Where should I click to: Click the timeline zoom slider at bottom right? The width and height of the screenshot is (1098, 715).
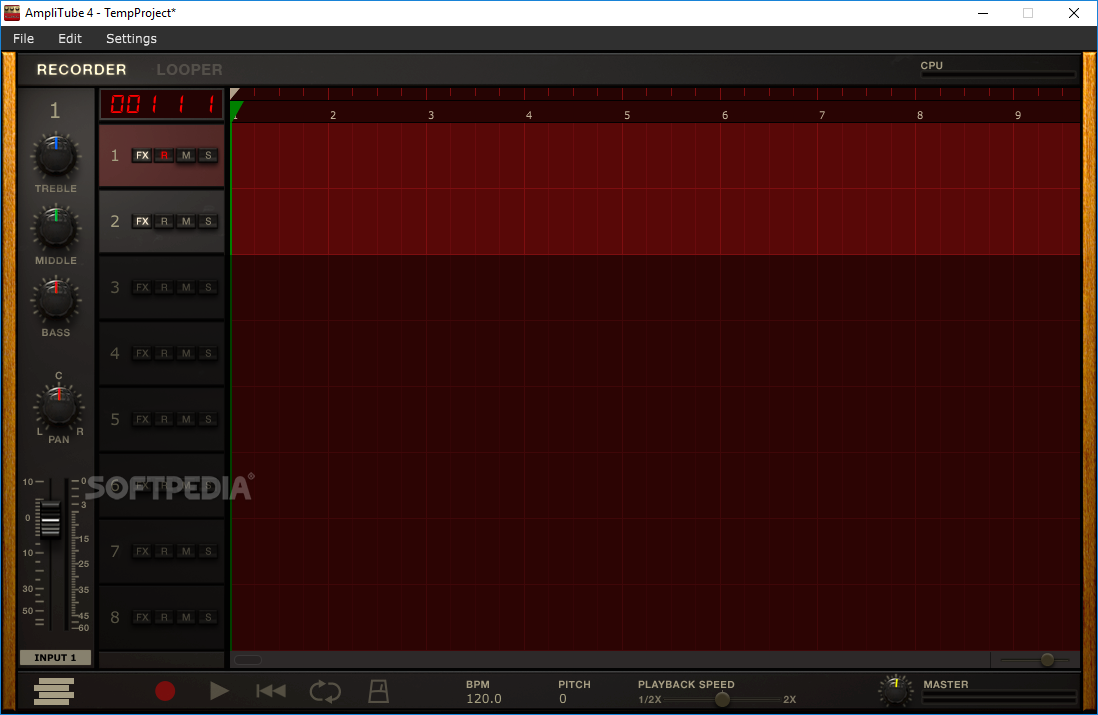coord(1047,660)
